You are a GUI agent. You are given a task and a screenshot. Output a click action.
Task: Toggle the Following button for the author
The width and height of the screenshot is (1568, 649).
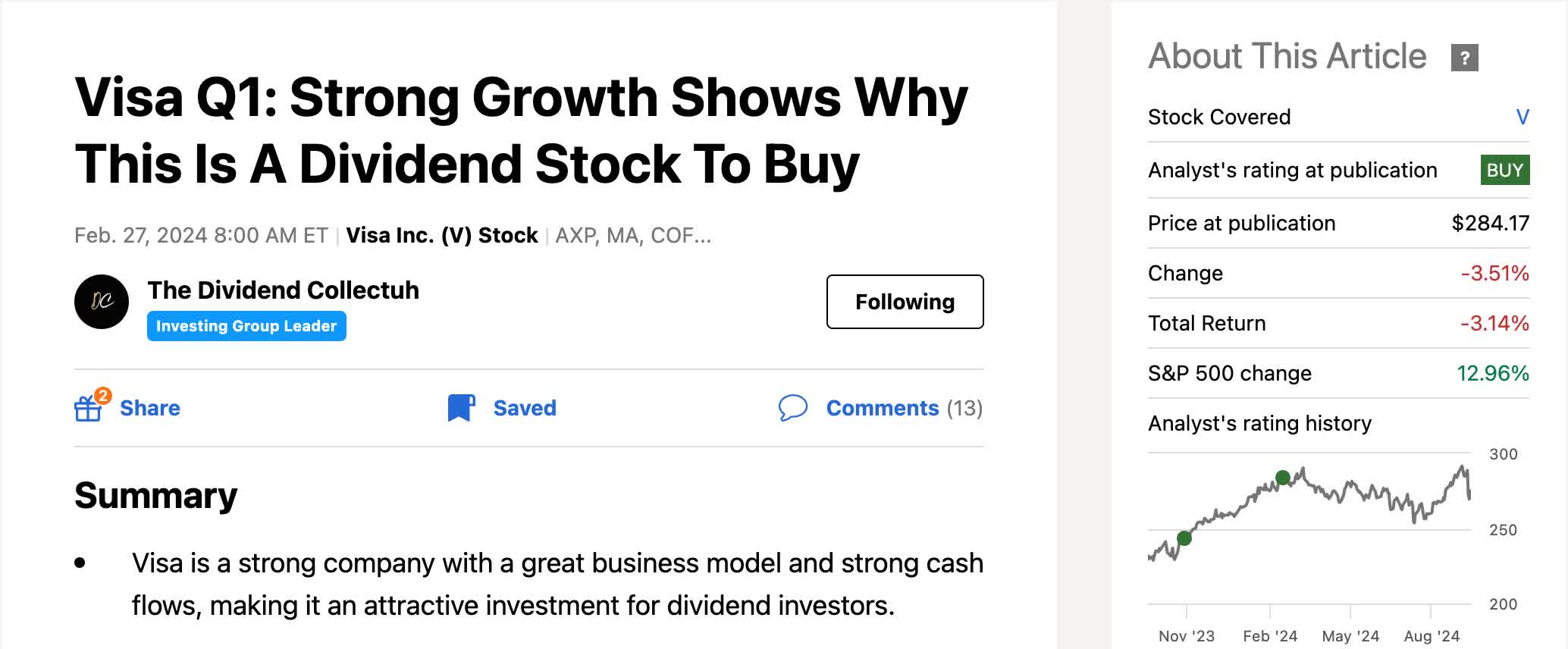click(905, 302)
